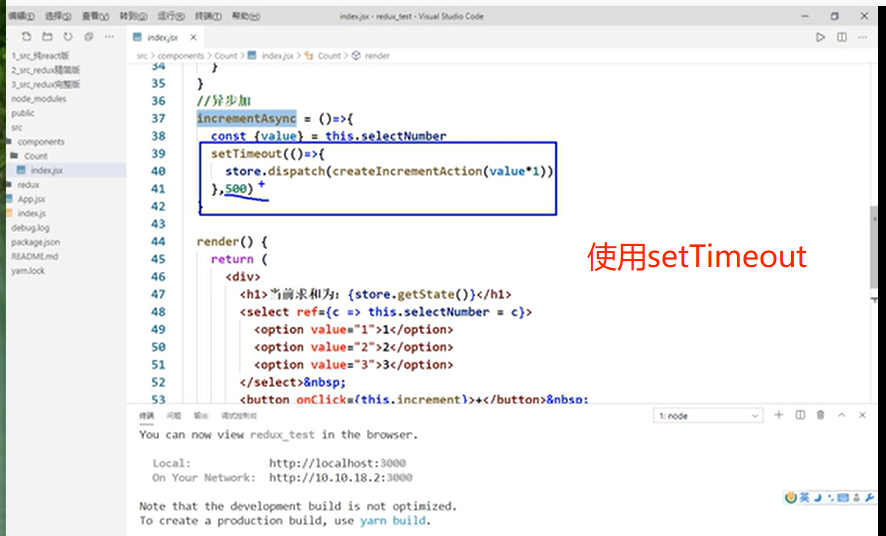The image size is (886, 536).
Task: Collapse all folders in explorer
Action: (x=89, y=37)
